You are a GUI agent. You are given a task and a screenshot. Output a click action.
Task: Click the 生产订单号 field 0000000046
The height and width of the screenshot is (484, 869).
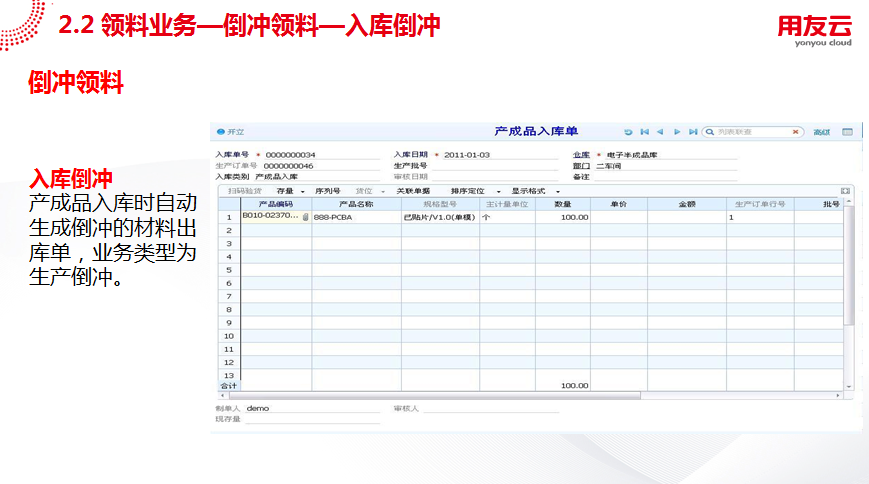[321, 166]
